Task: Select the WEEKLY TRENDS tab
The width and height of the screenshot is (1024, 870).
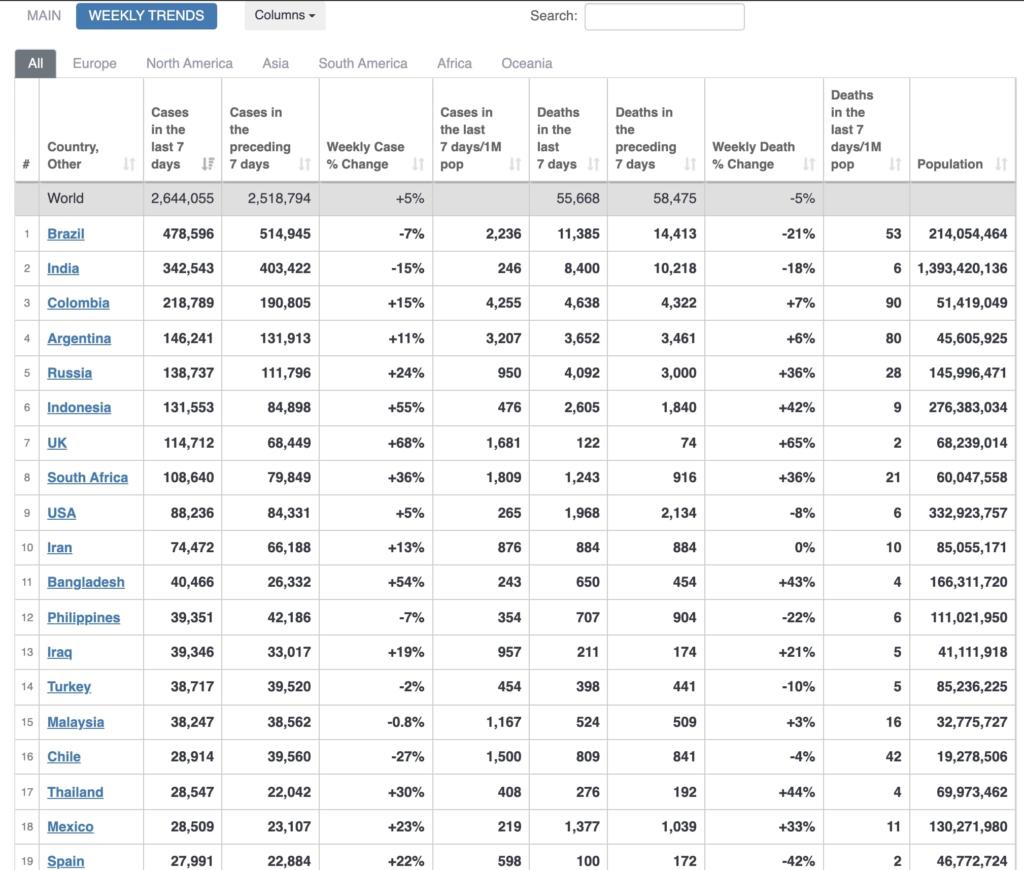Action: (x=146, y=16)
